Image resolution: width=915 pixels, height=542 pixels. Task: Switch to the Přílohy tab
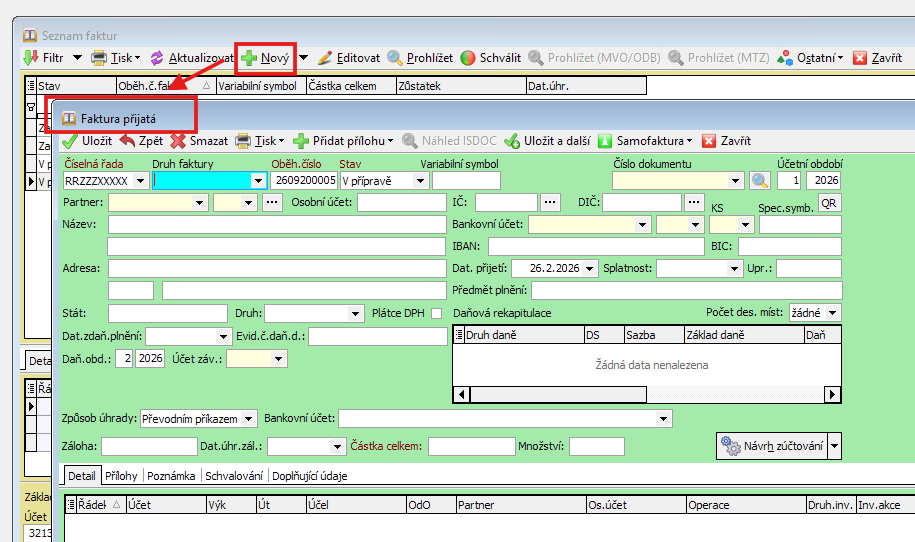(123, 476)
